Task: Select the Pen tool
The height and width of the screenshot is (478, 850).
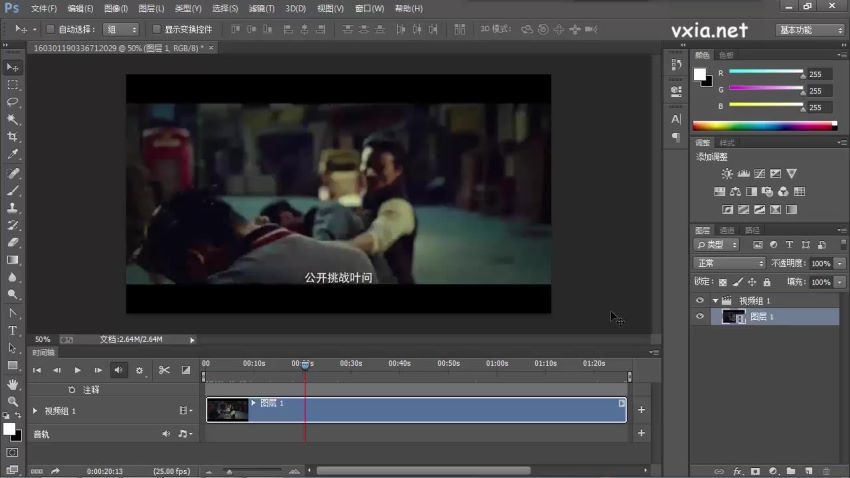Action: coord(12,313)
